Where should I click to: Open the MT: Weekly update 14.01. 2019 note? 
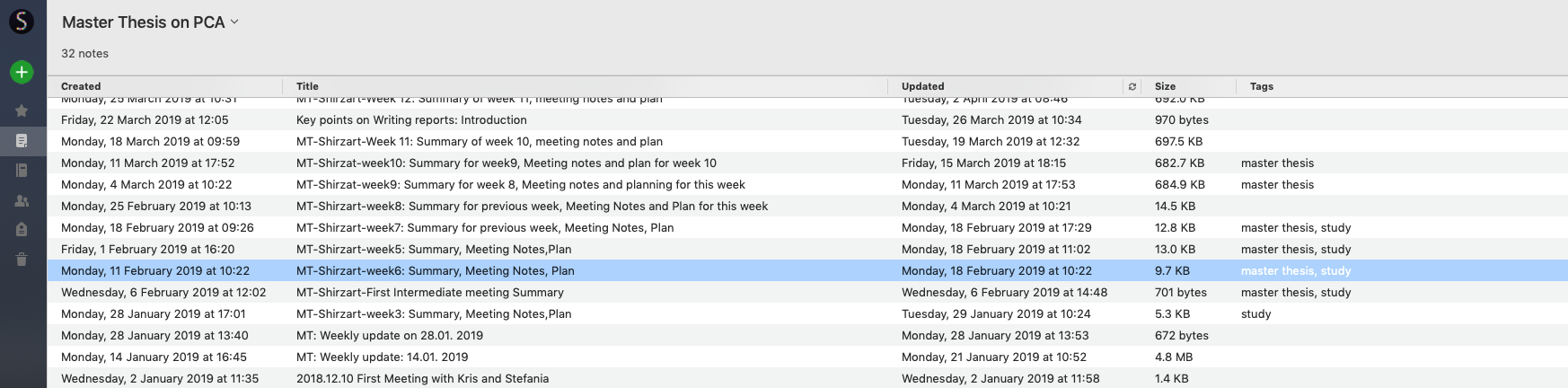point(383,357)
